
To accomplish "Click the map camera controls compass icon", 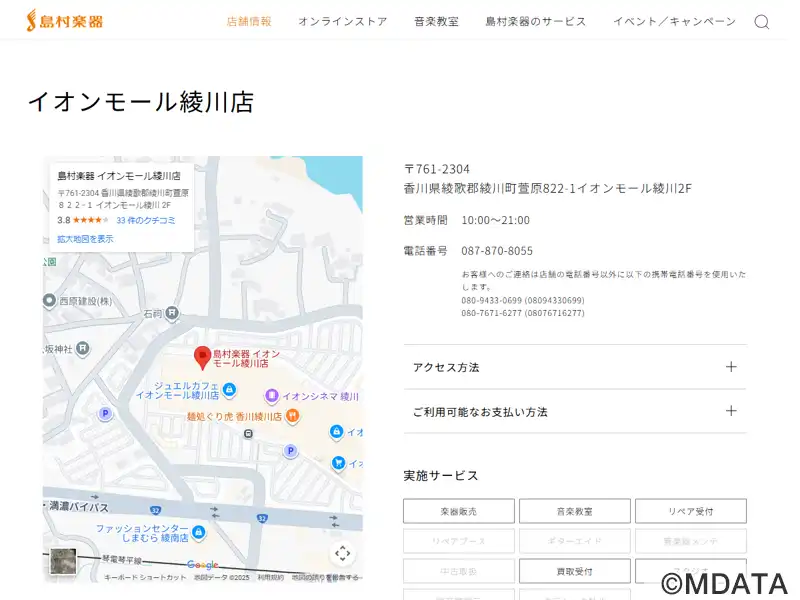I will click(x=342, y=553).
